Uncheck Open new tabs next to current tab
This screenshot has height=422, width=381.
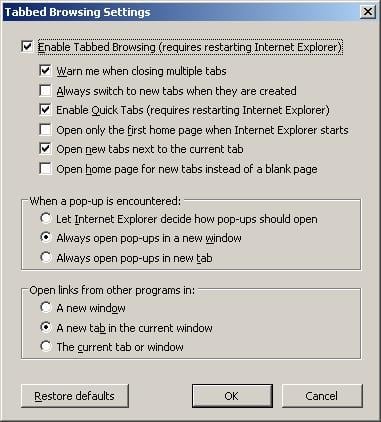(x=45, y=149)
